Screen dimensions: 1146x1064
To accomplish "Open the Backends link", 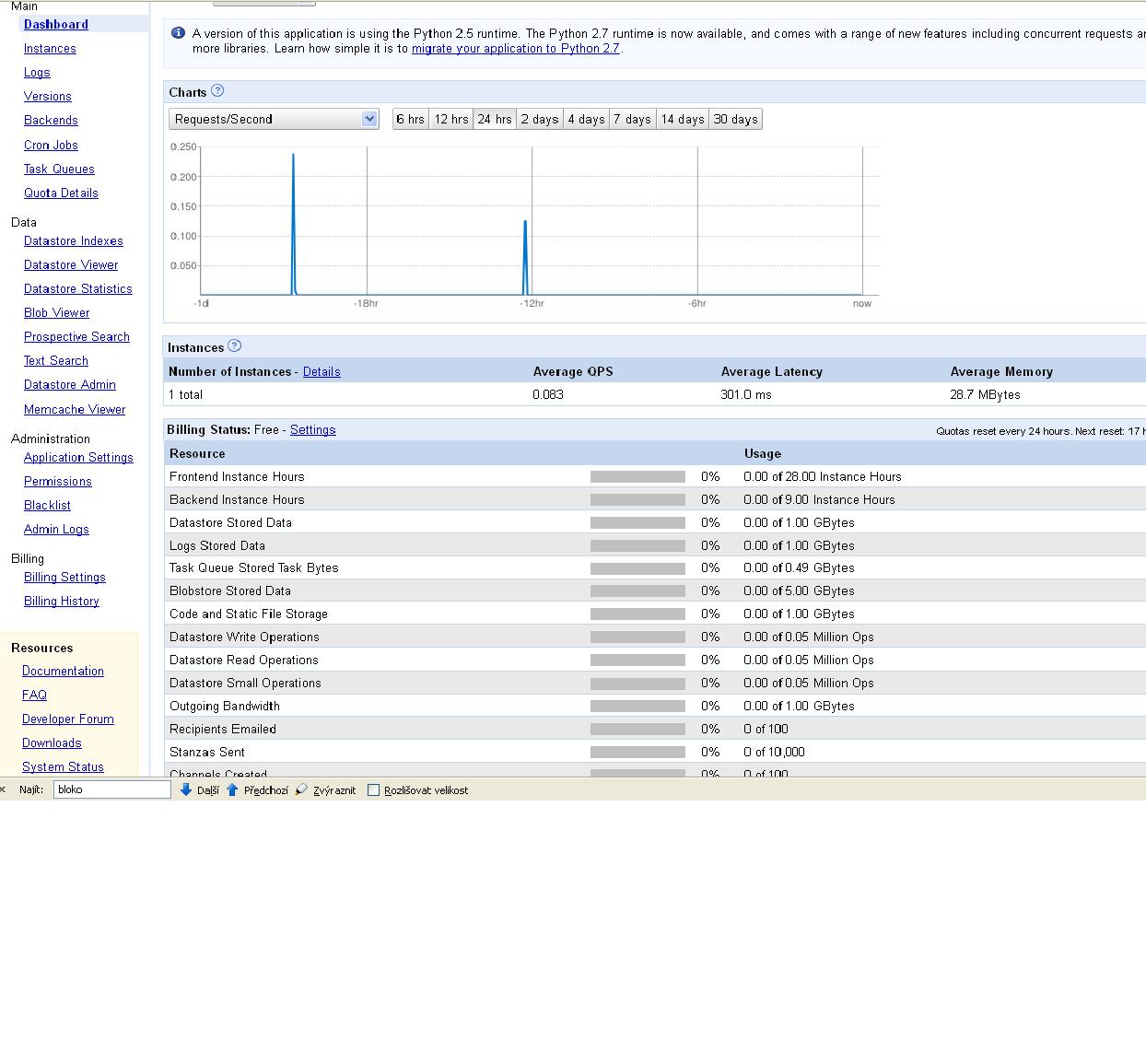I will point(51,120).
